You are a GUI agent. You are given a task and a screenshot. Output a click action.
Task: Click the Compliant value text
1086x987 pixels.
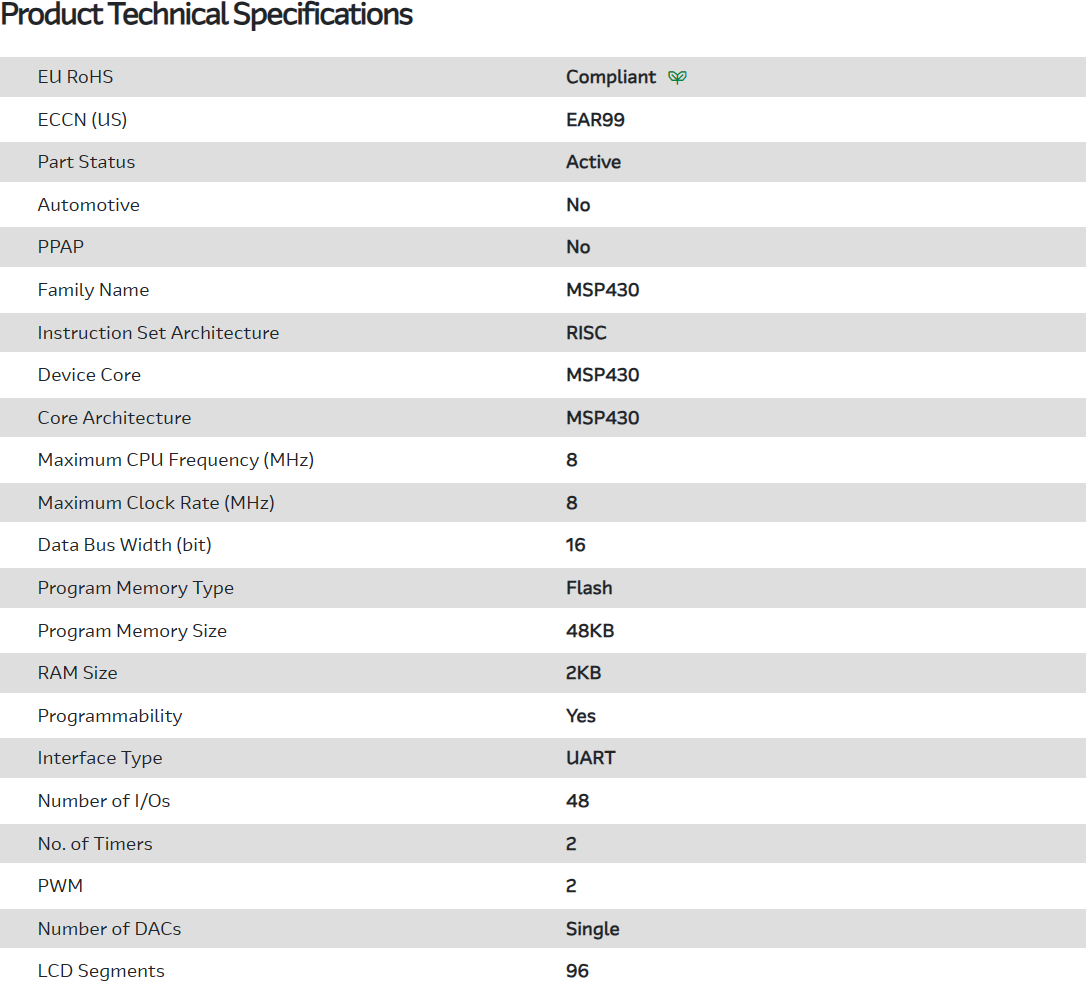click(611, 77)
